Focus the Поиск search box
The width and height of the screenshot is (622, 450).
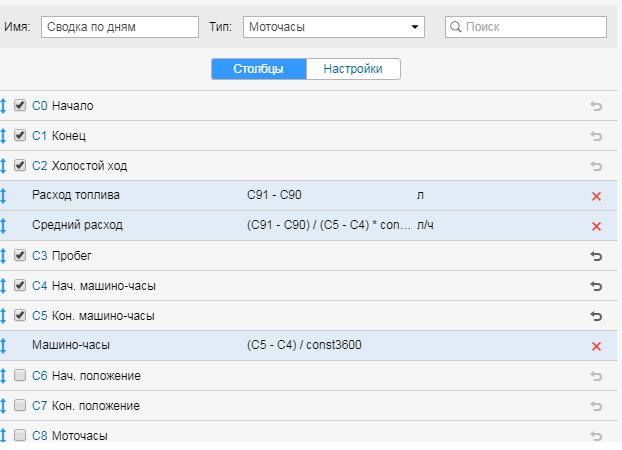525,27
